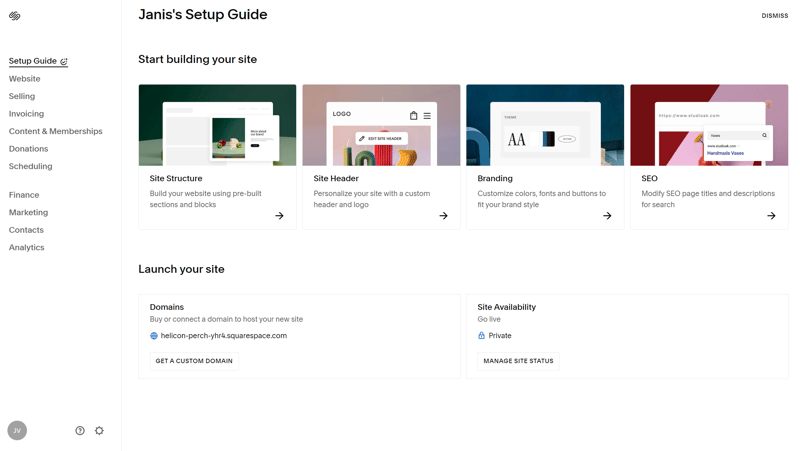Open settings gear icon in sidebar
The image size is (800, 451).
click(99, 431)
